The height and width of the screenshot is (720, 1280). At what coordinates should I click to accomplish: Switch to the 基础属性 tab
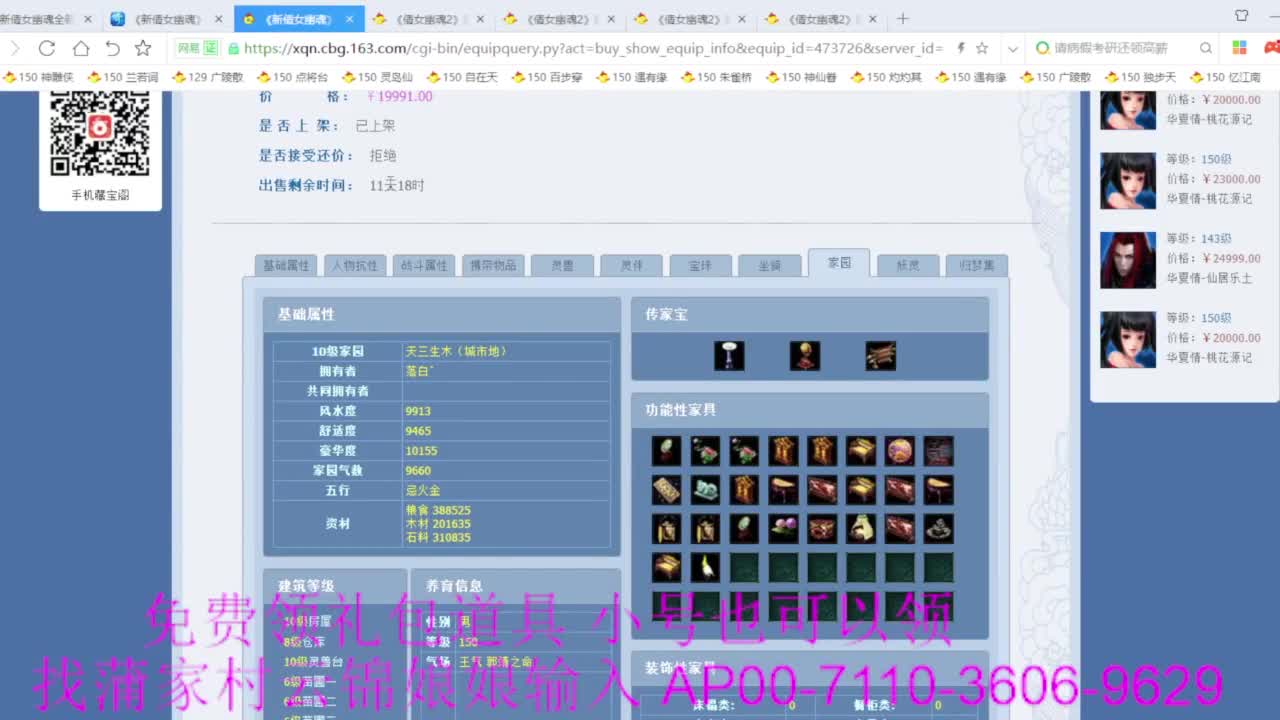click(x=285, y=265)
